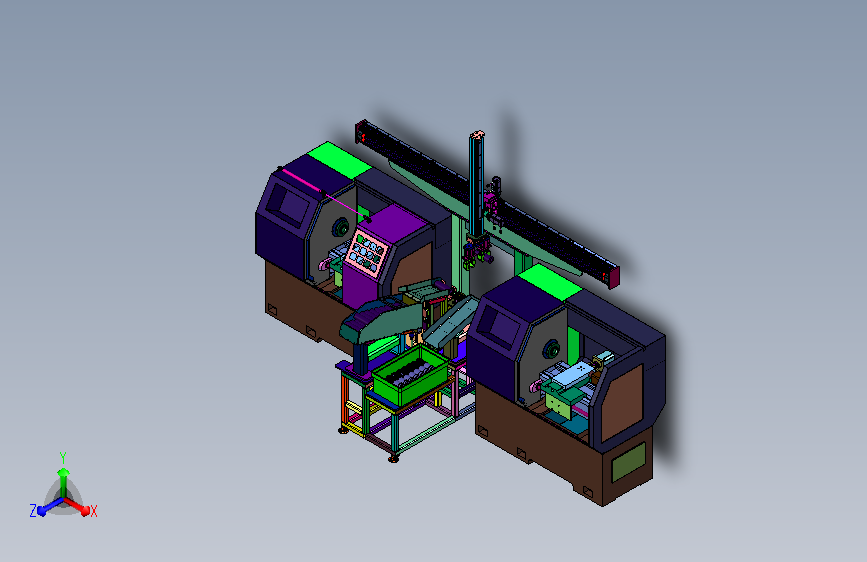Viewport: 867px width, 562px height.
Task: Select the bright green top cover of left lathe
Action: pos(338,159)
